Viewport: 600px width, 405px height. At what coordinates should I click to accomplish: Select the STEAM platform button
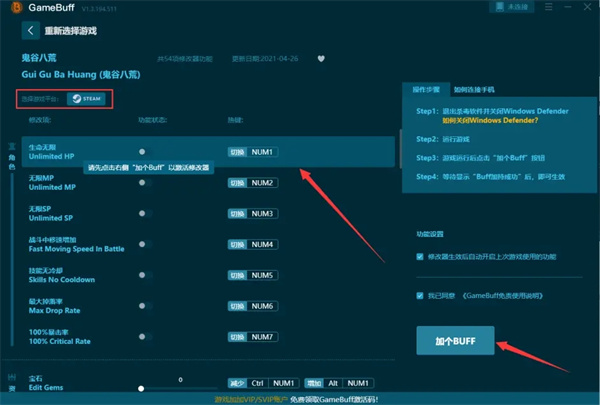(85, 99)
